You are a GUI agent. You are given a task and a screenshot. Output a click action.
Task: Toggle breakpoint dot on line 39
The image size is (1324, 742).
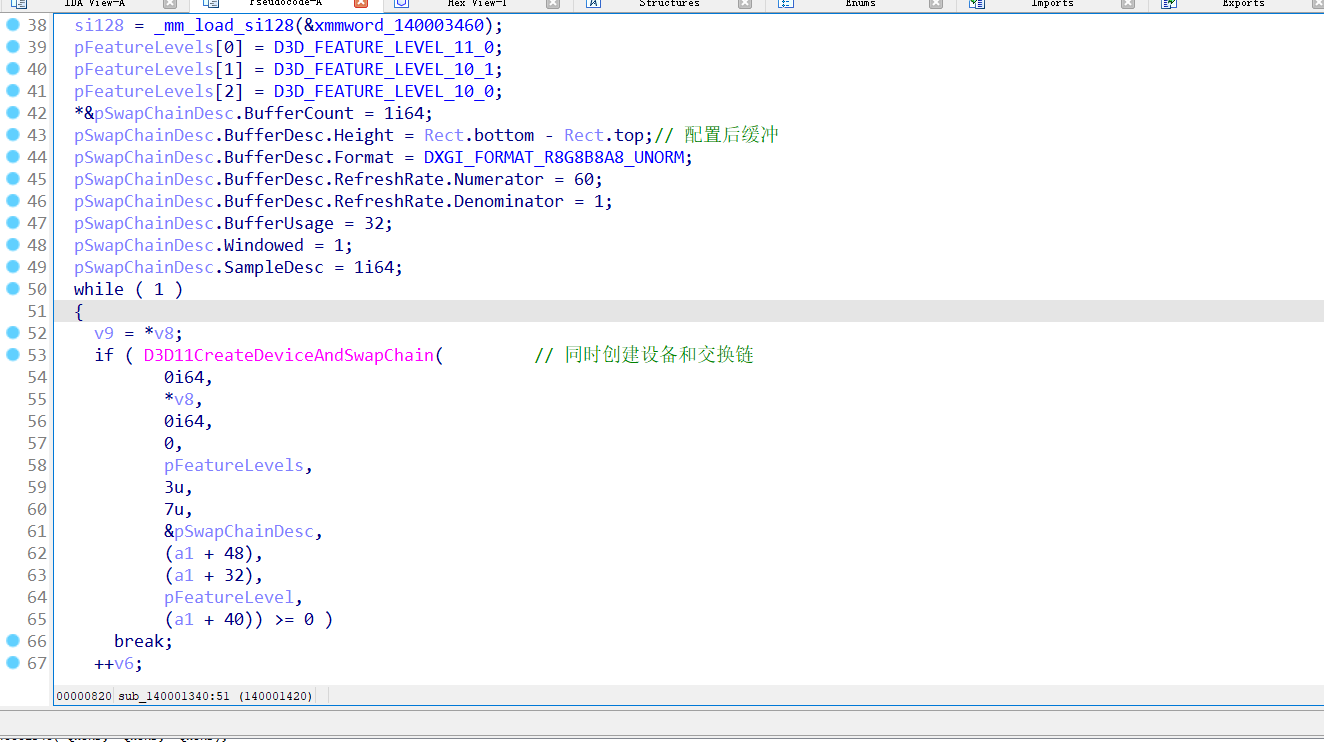coord(12,47)
